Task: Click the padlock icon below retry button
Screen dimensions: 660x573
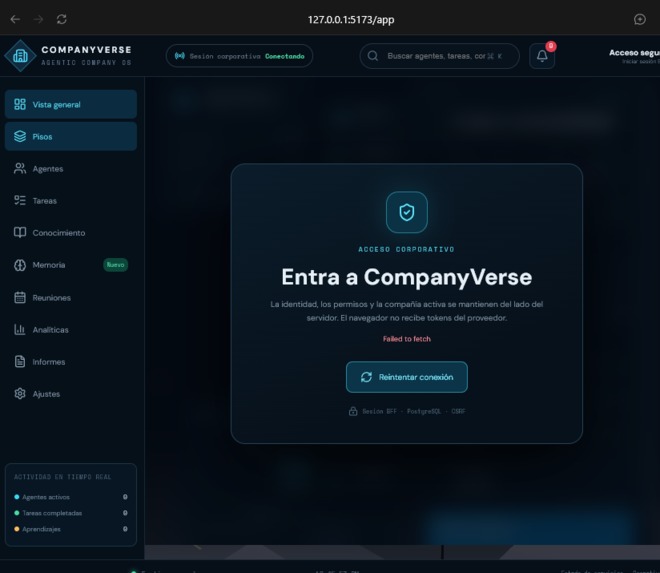Action: (353, 411)
